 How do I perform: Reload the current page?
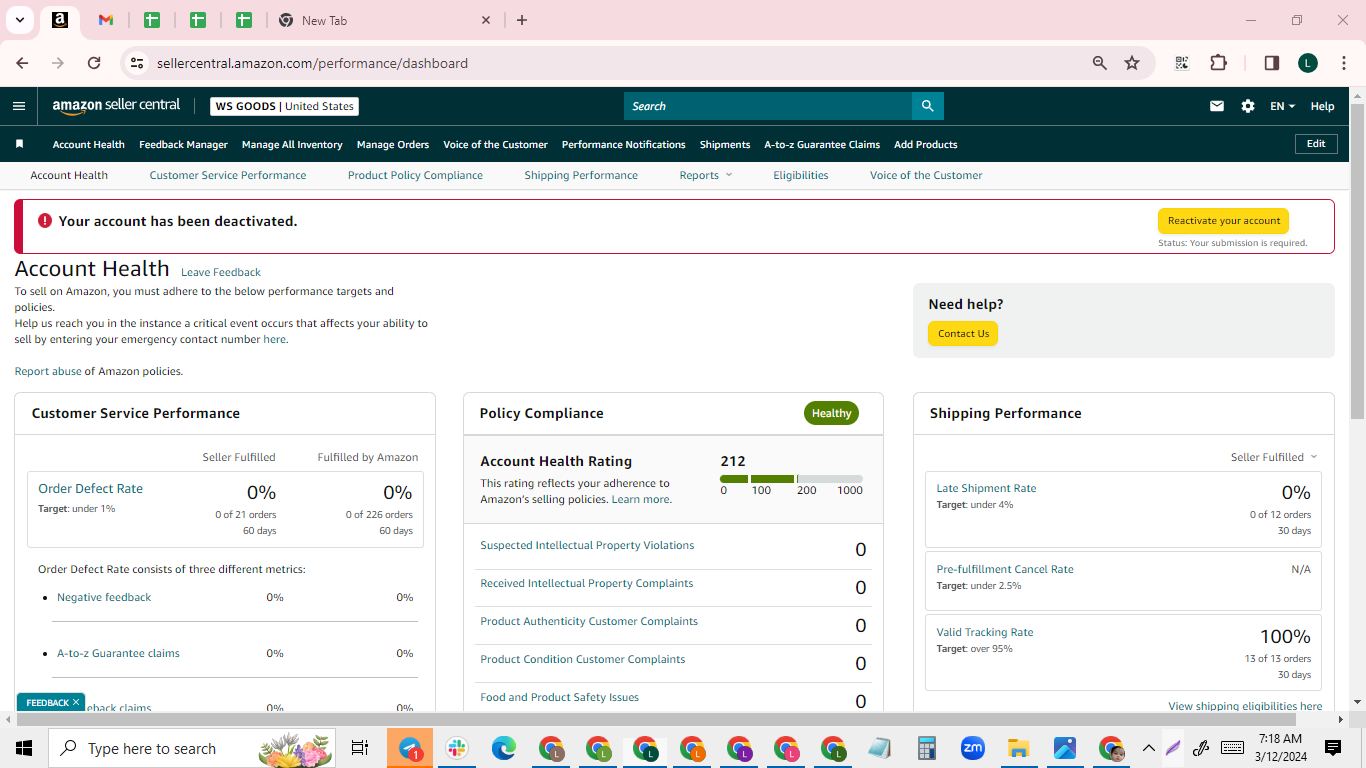[94, 63]
